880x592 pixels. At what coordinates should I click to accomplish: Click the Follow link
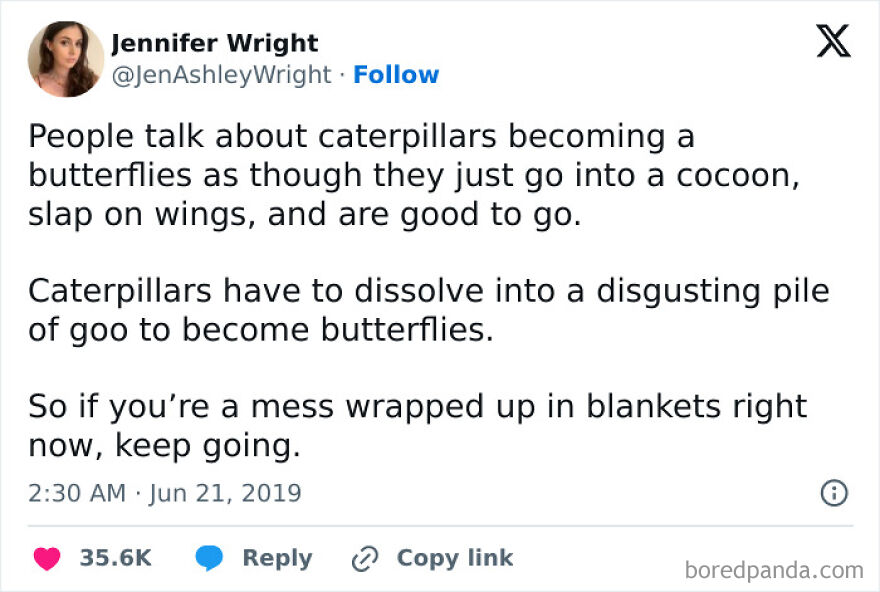(x=396, y=74)
